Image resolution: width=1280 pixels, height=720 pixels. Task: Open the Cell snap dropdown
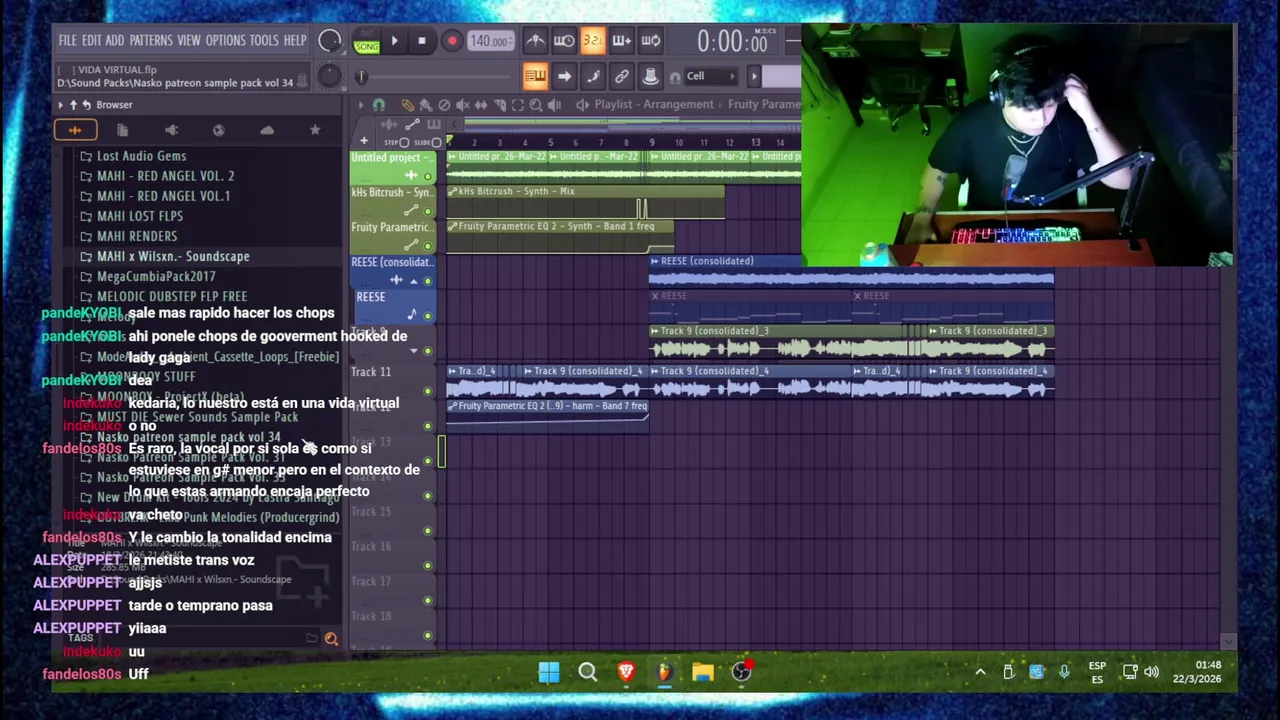coord(709,76)
